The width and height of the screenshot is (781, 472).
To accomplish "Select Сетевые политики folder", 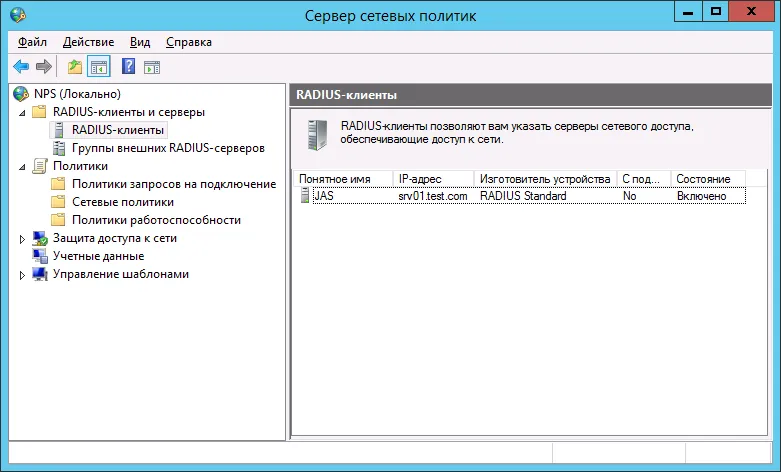I will coord(123,202).
